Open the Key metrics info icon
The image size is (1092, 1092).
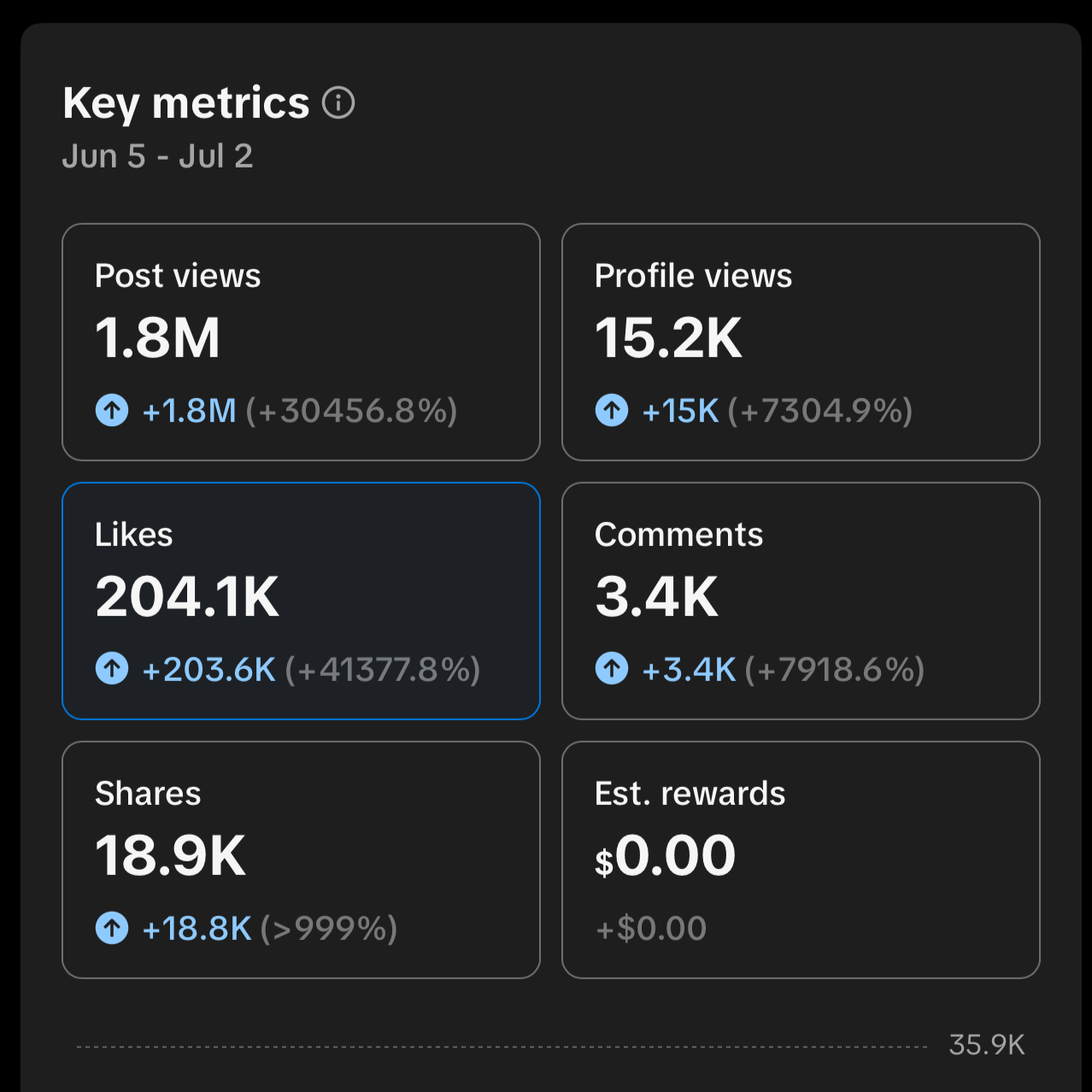(338, 103)
